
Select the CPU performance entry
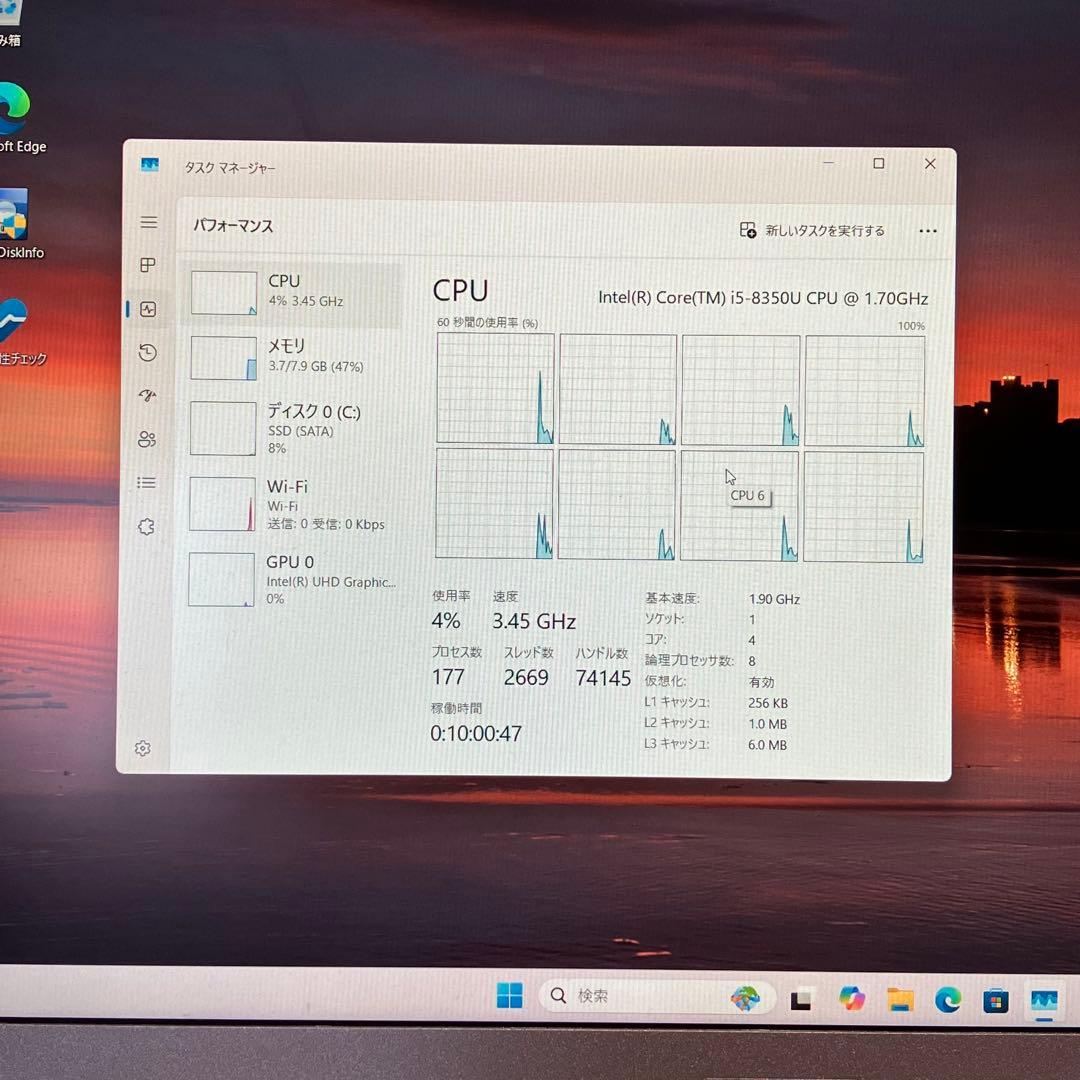click(x=292, y=292)
